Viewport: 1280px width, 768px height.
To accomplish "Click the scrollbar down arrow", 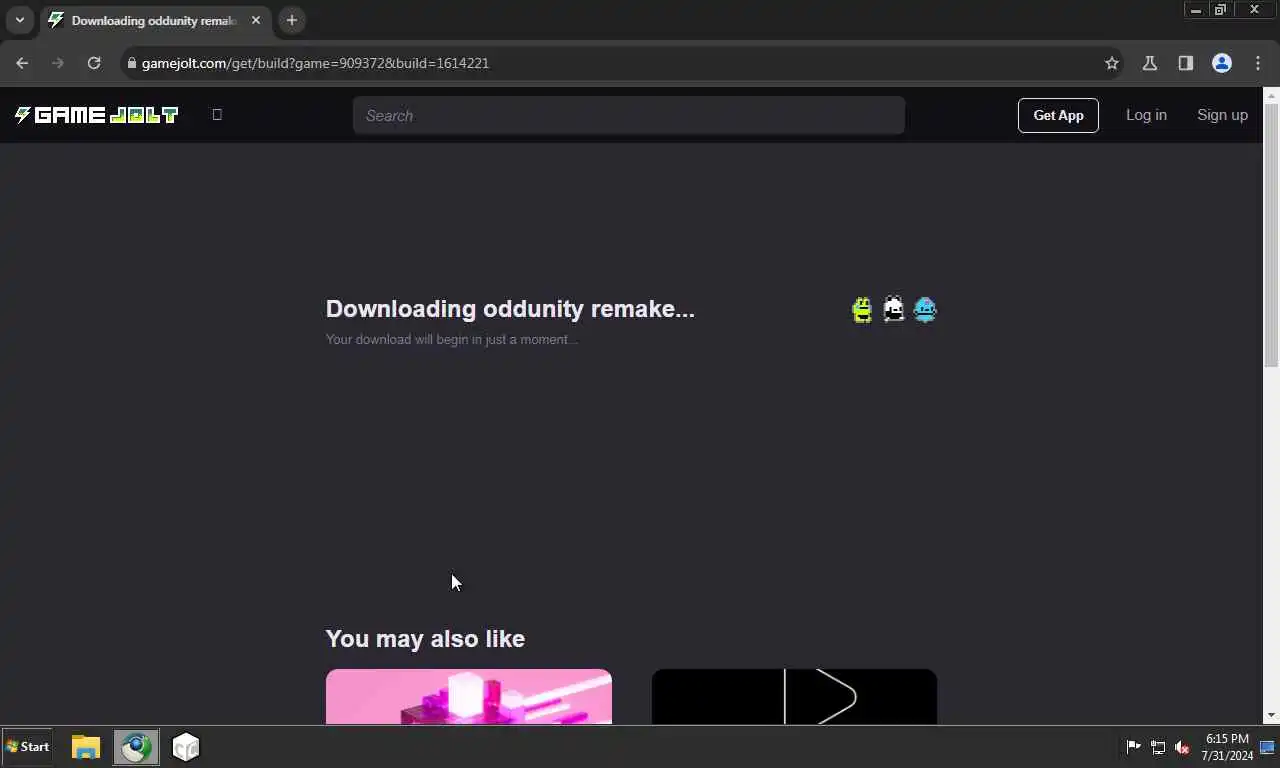I will [1271, 716].
